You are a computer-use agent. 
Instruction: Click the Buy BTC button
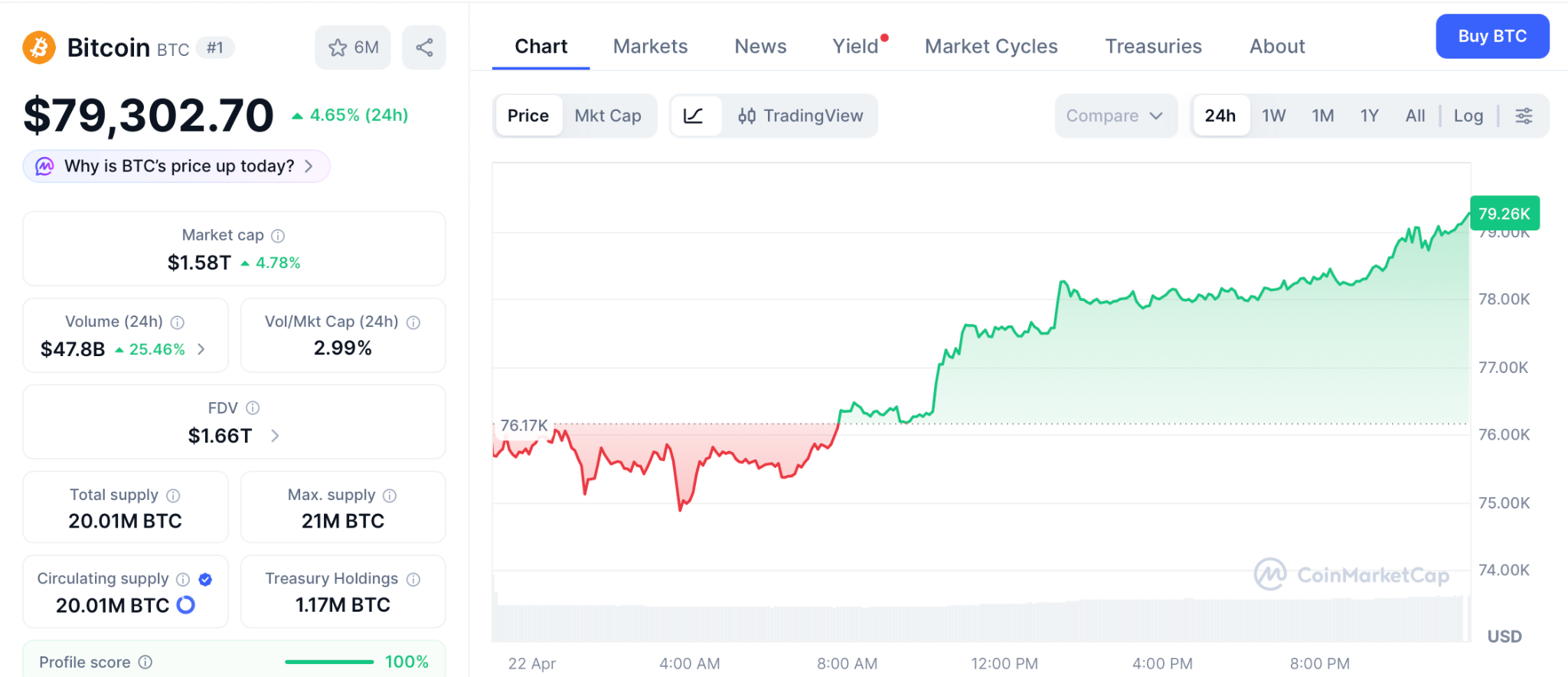pyautogui.click(x=1491, y=36)
